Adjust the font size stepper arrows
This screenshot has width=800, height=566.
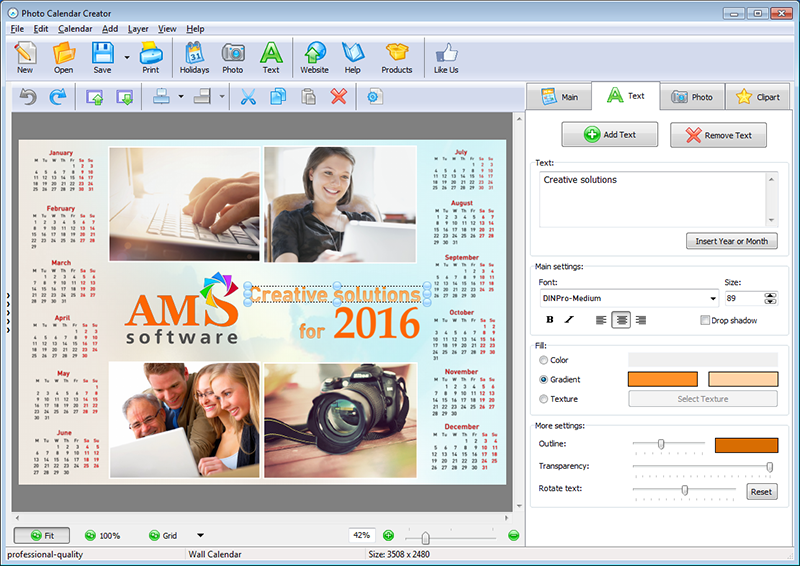(x=770, y=298)
